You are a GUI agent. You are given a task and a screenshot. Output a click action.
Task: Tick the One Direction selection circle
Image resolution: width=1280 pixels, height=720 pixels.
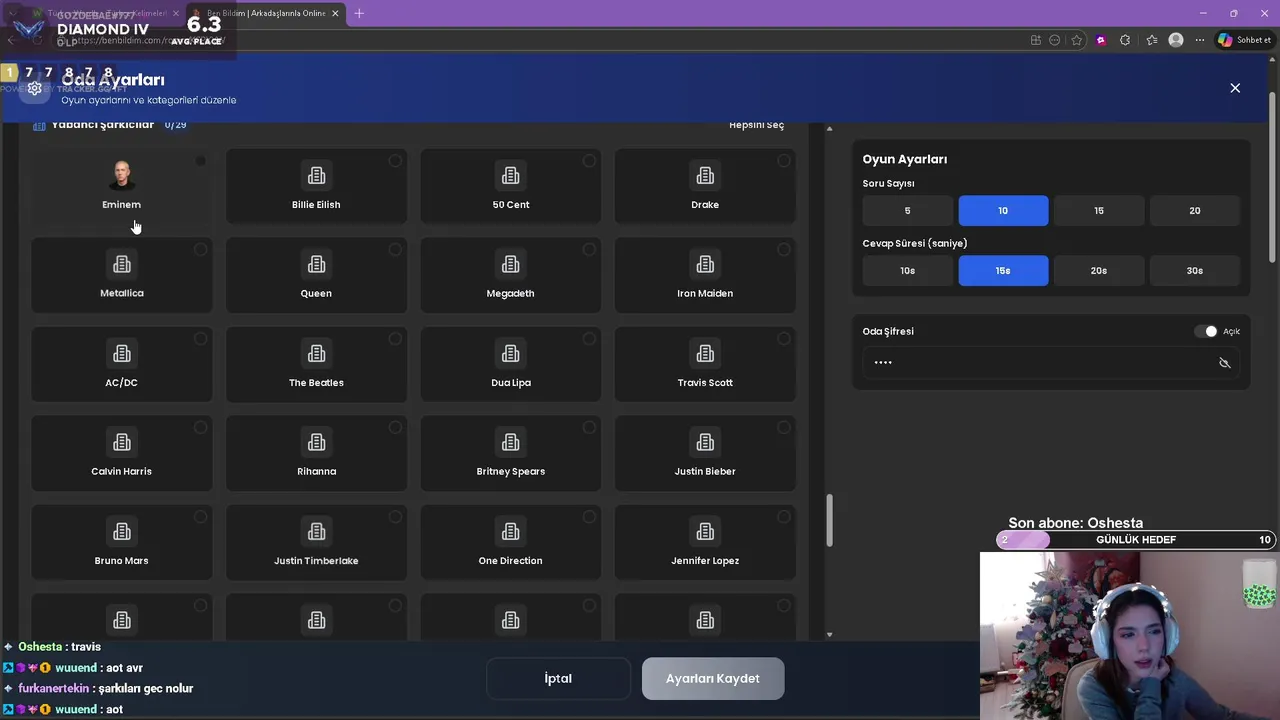click(589, 517)
